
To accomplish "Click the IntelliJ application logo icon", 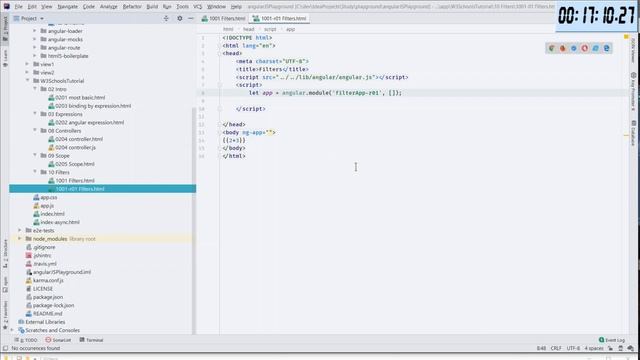I will [7, 6].
